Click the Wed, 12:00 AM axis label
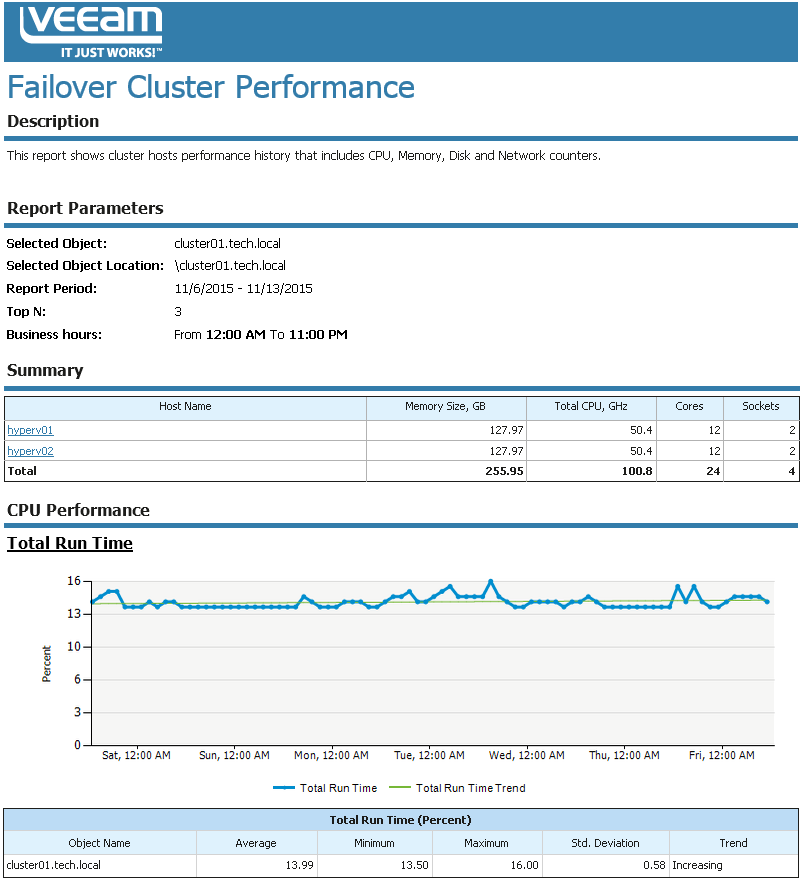Screen dimensions: 803x884 527,755
